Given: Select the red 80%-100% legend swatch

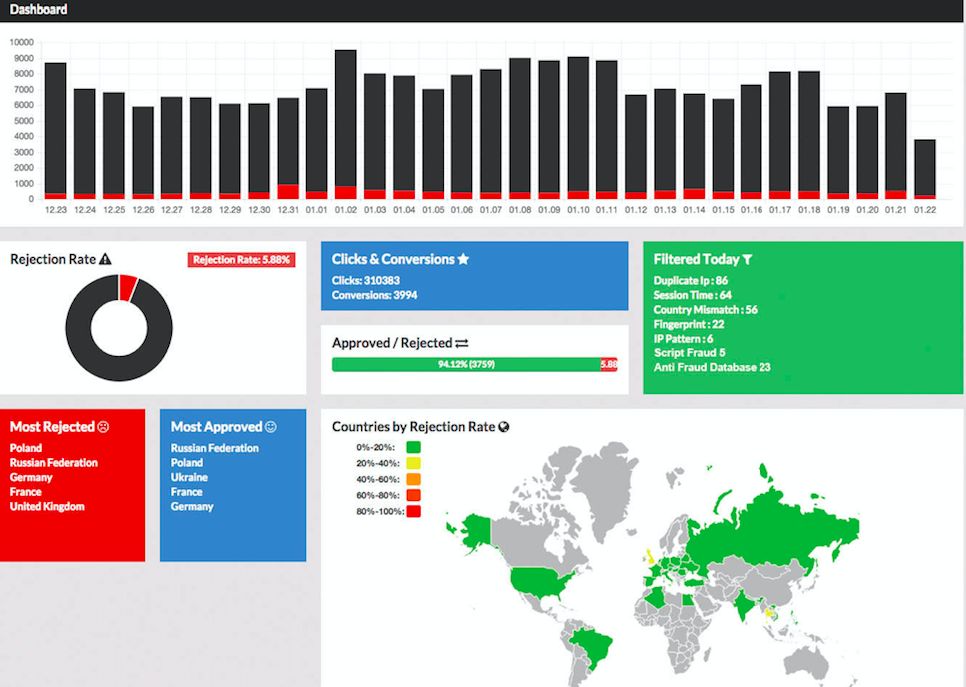Looking at the screenshot, I should tap(413, 511).
